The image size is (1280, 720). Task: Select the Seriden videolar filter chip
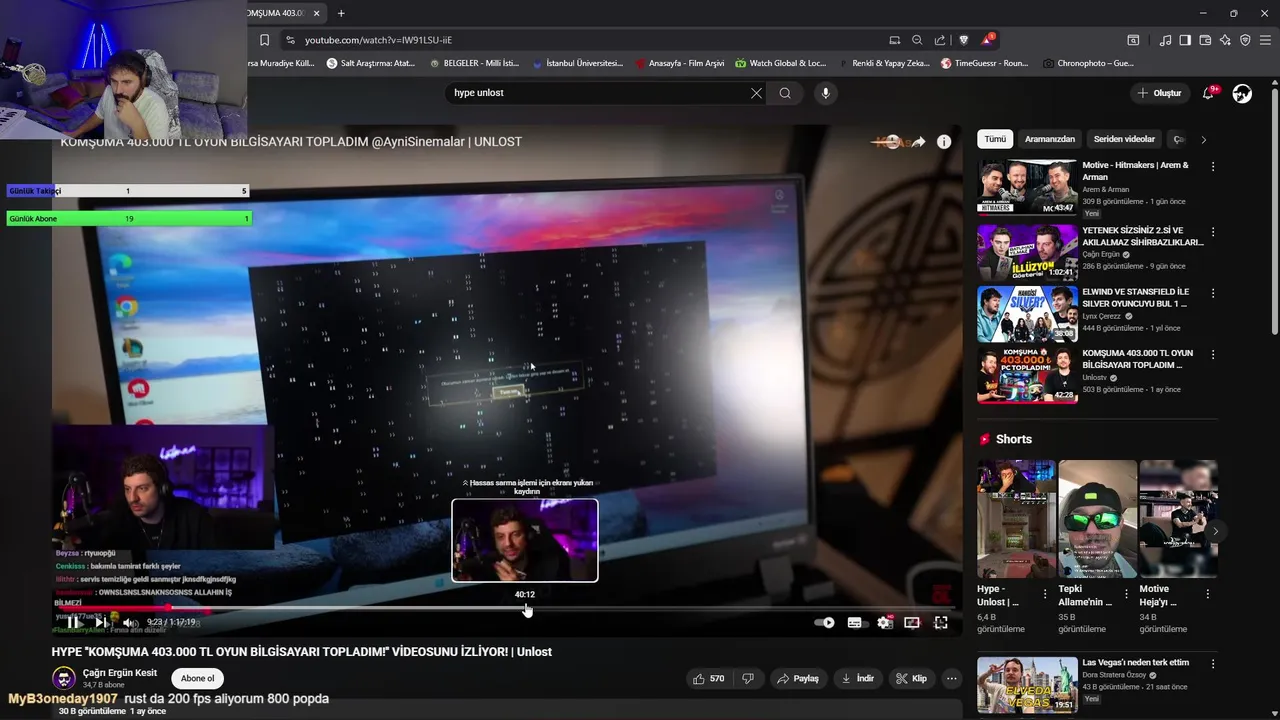tap(1124, 139)
